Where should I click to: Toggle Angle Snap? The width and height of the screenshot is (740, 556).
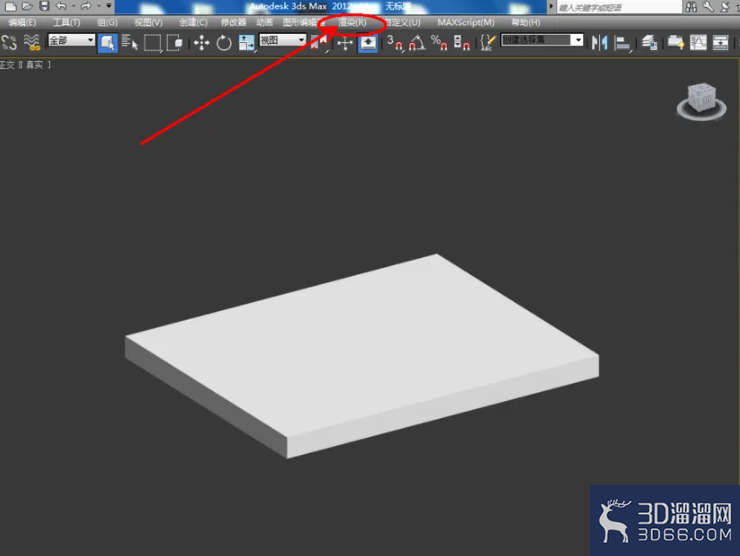pyautogui.click(x=417, y=43)
